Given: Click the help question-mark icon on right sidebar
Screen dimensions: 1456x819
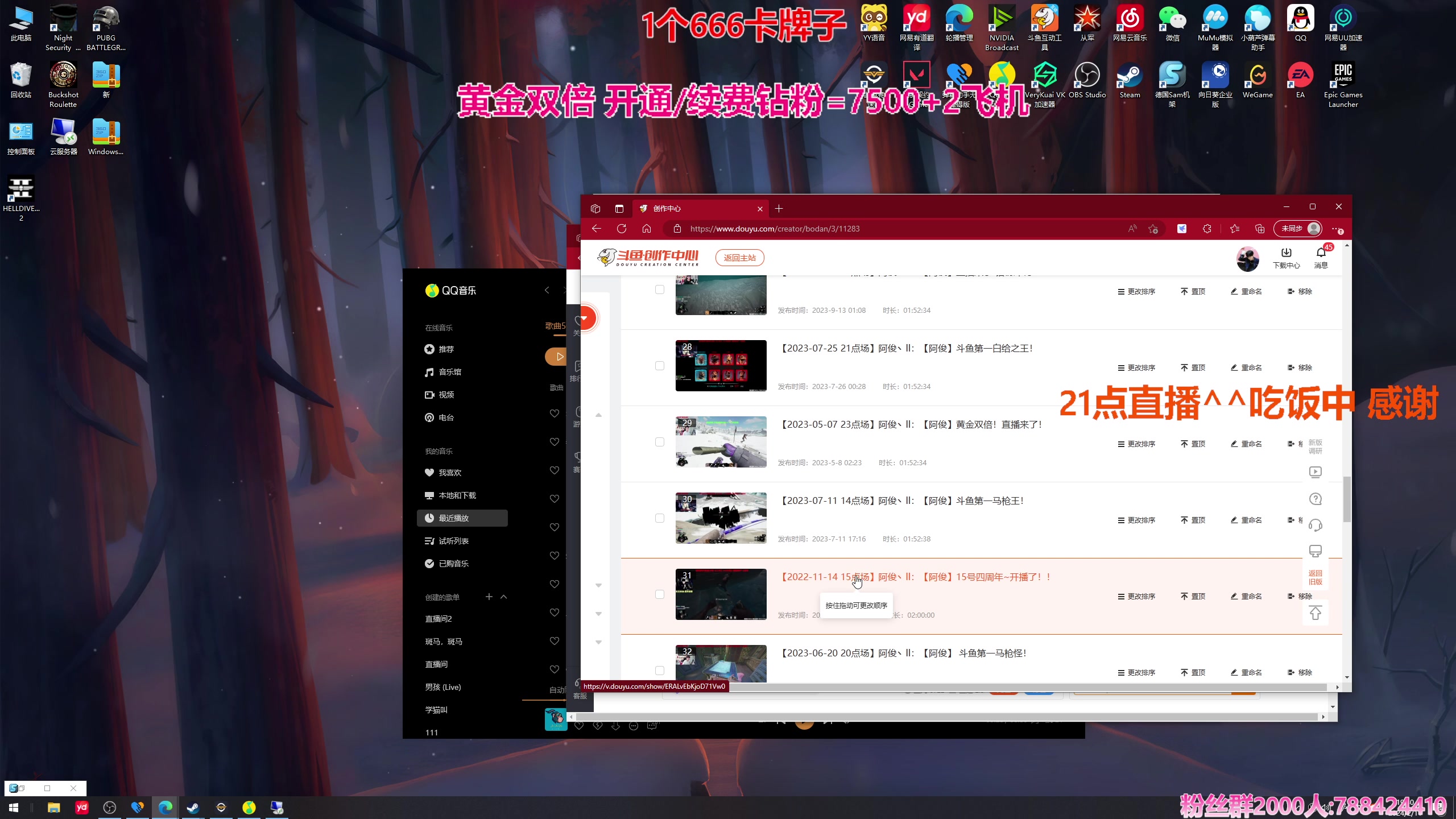Looking at the screenshot, I should click(x=1316, y=499).
